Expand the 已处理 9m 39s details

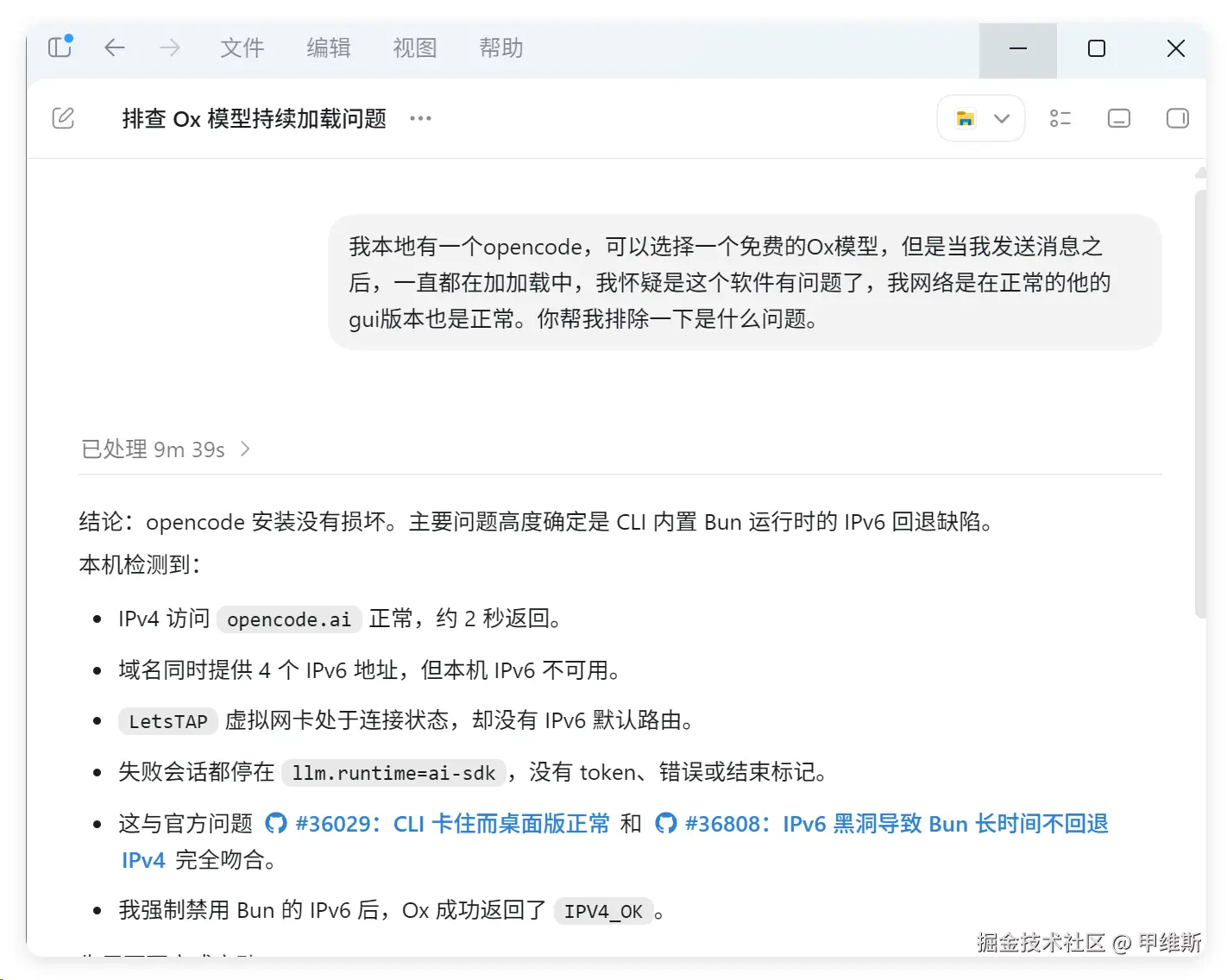coord(165,449)
